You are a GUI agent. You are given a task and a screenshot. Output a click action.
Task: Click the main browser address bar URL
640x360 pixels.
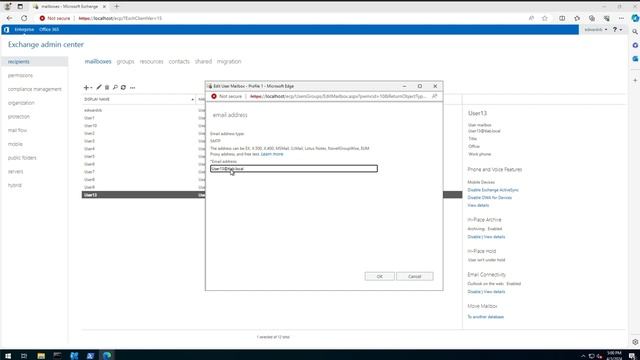click(120, 18)
